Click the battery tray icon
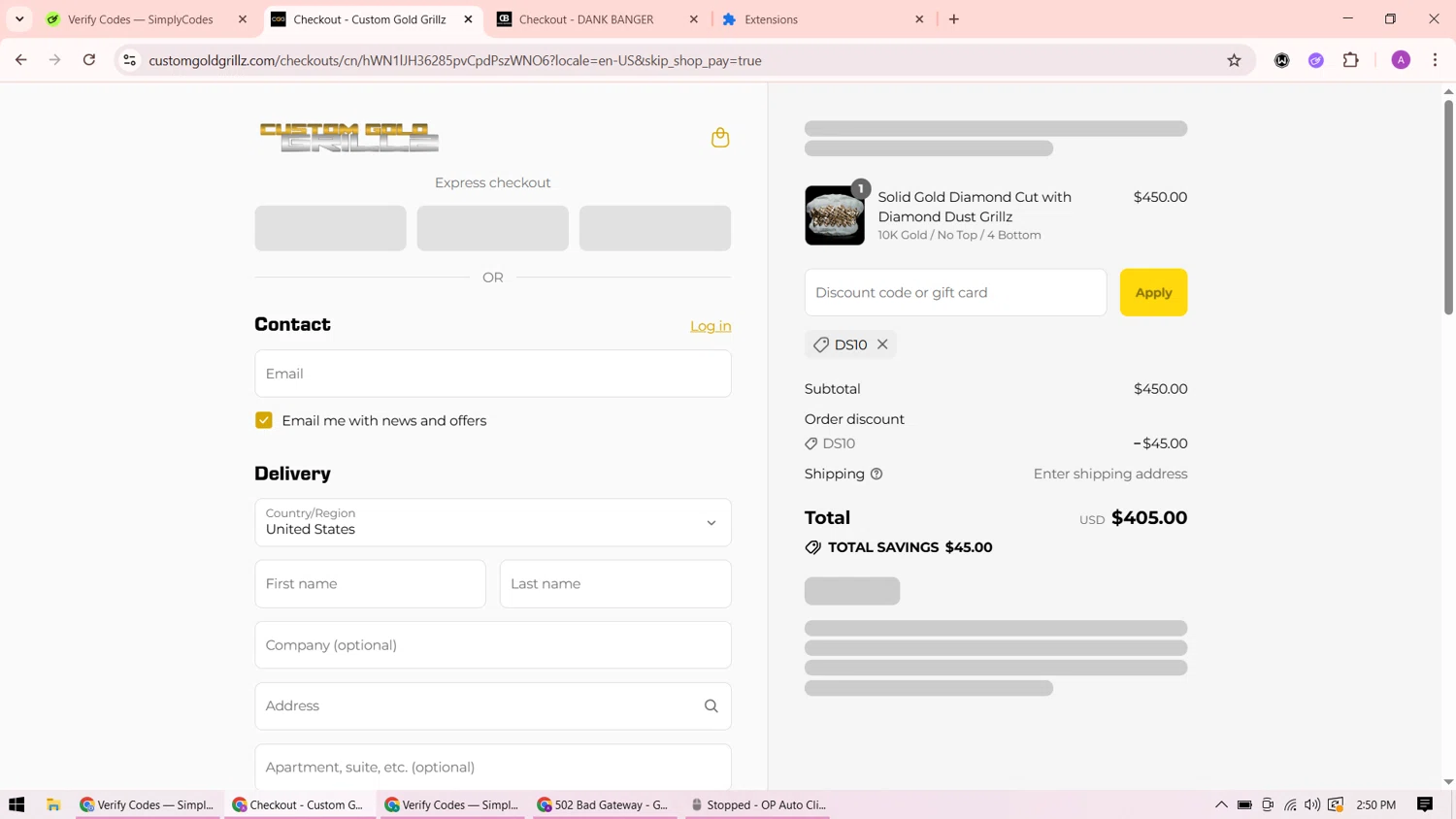Screen dimensions: 1456x819 point(1244,804)
